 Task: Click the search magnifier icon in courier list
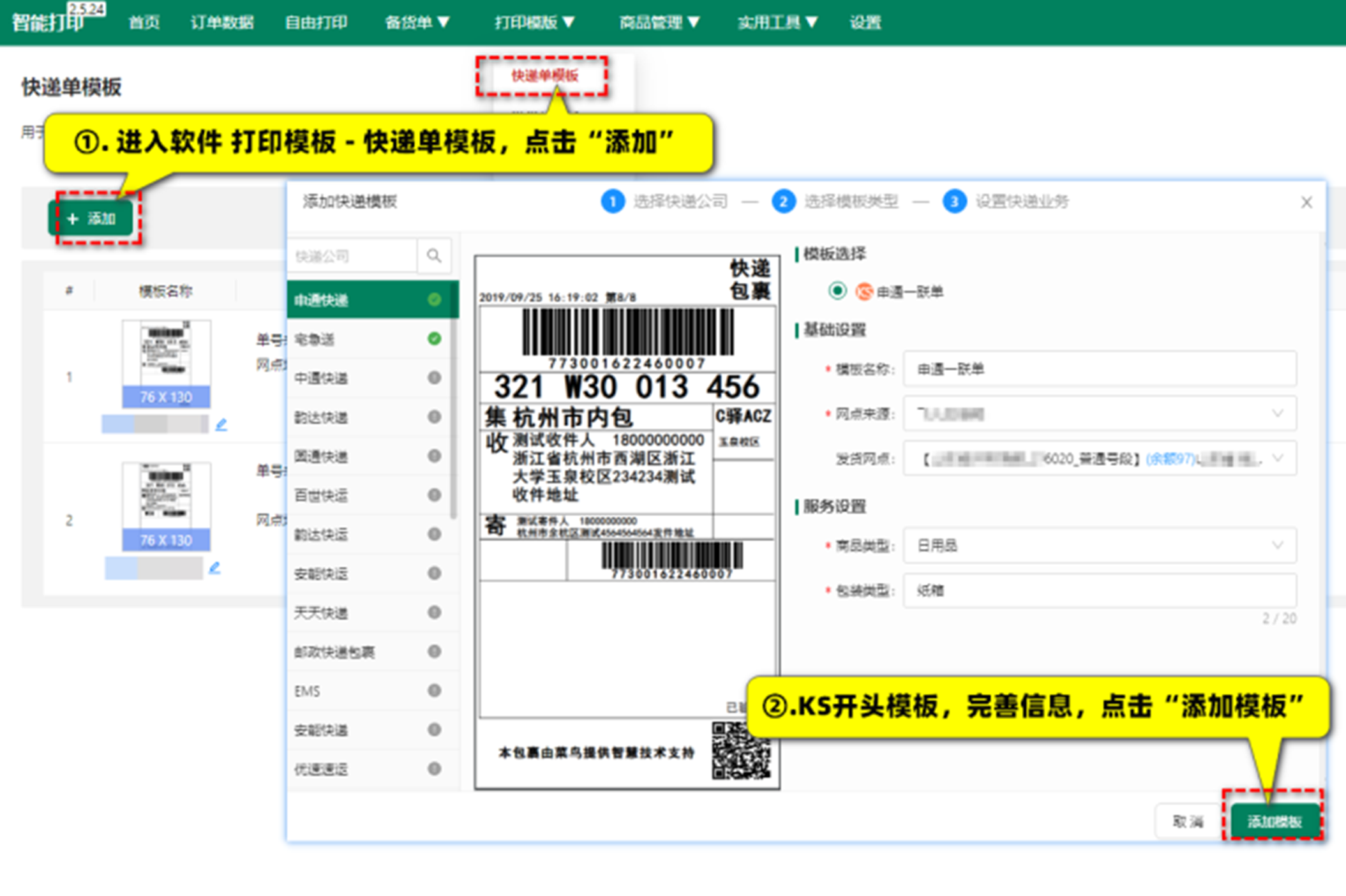434,256
